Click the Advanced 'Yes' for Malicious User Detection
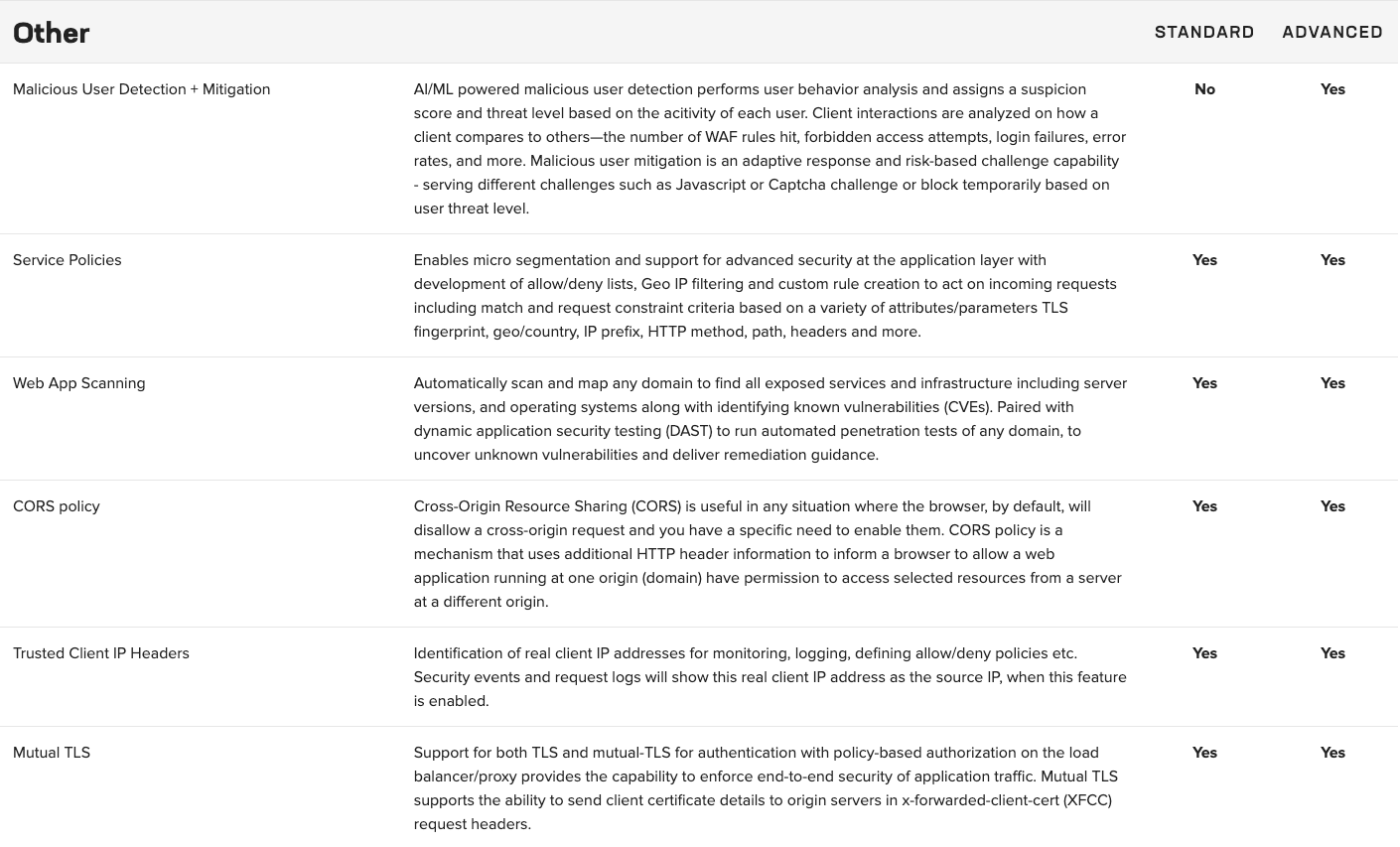This screenshot has width=1400, height=847. pos(1332,89)
